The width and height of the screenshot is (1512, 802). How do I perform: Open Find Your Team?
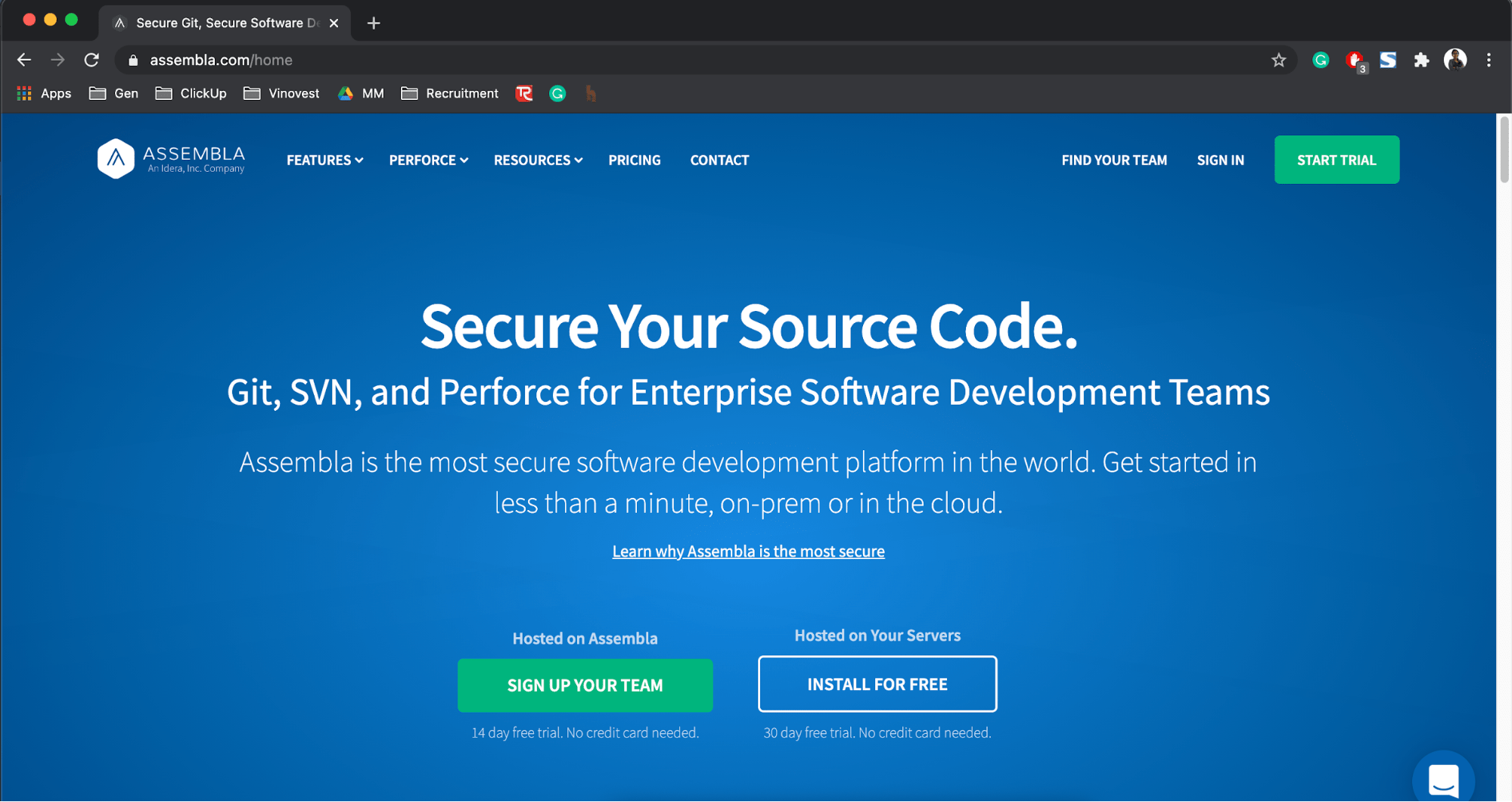click(x=1114, y=160)
